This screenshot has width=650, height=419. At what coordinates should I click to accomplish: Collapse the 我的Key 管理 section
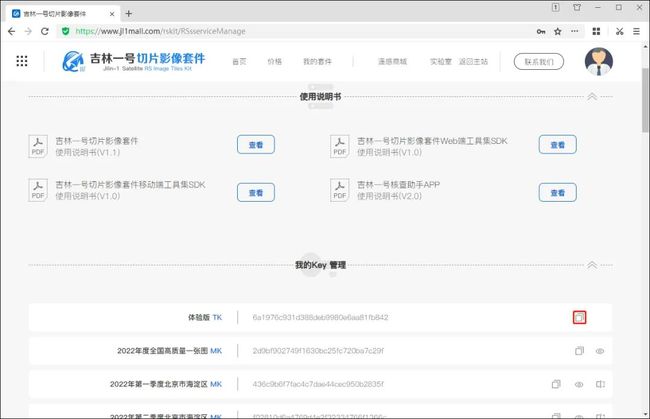(592, 265)
